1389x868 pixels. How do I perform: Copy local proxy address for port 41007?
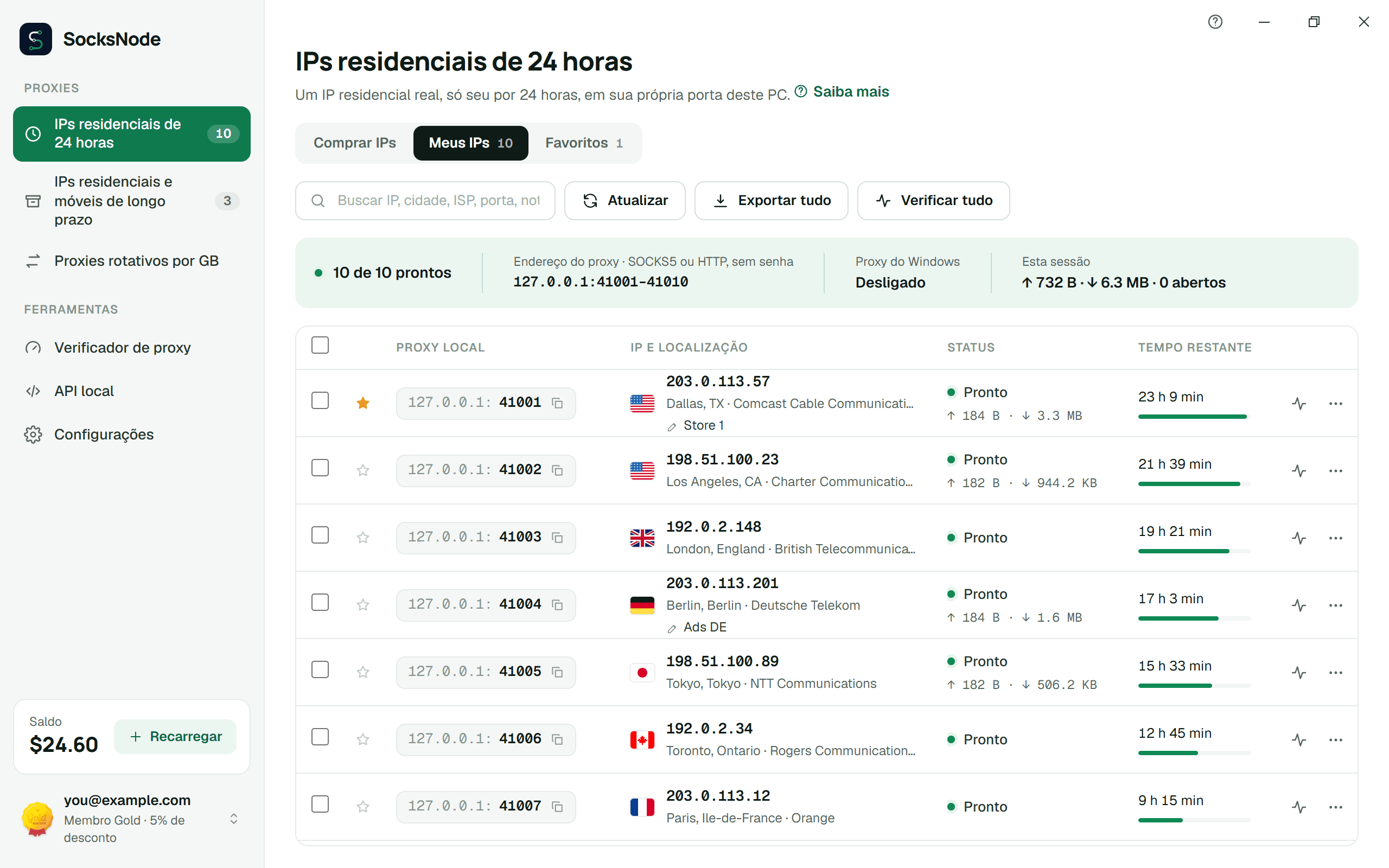[x=557, y=806]
